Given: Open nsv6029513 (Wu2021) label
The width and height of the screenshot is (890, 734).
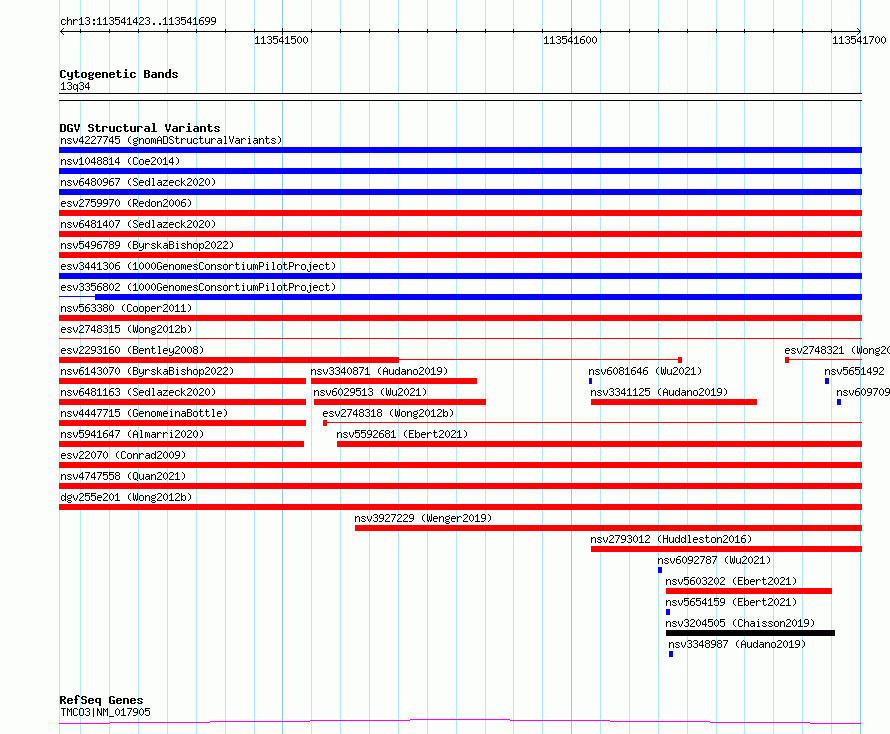Looking at the screenshot, I should click(x=370, y=392).
